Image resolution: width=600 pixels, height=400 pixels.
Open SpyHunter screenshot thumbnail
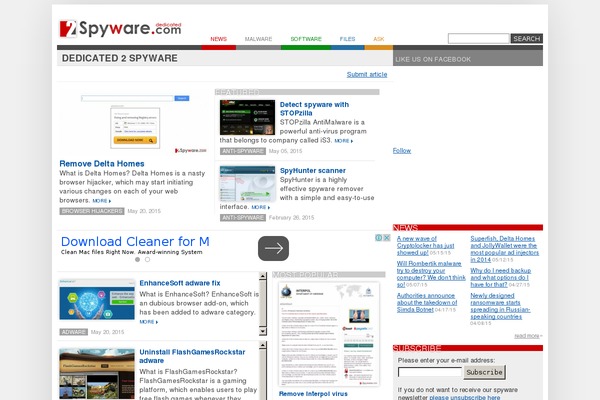247,184
